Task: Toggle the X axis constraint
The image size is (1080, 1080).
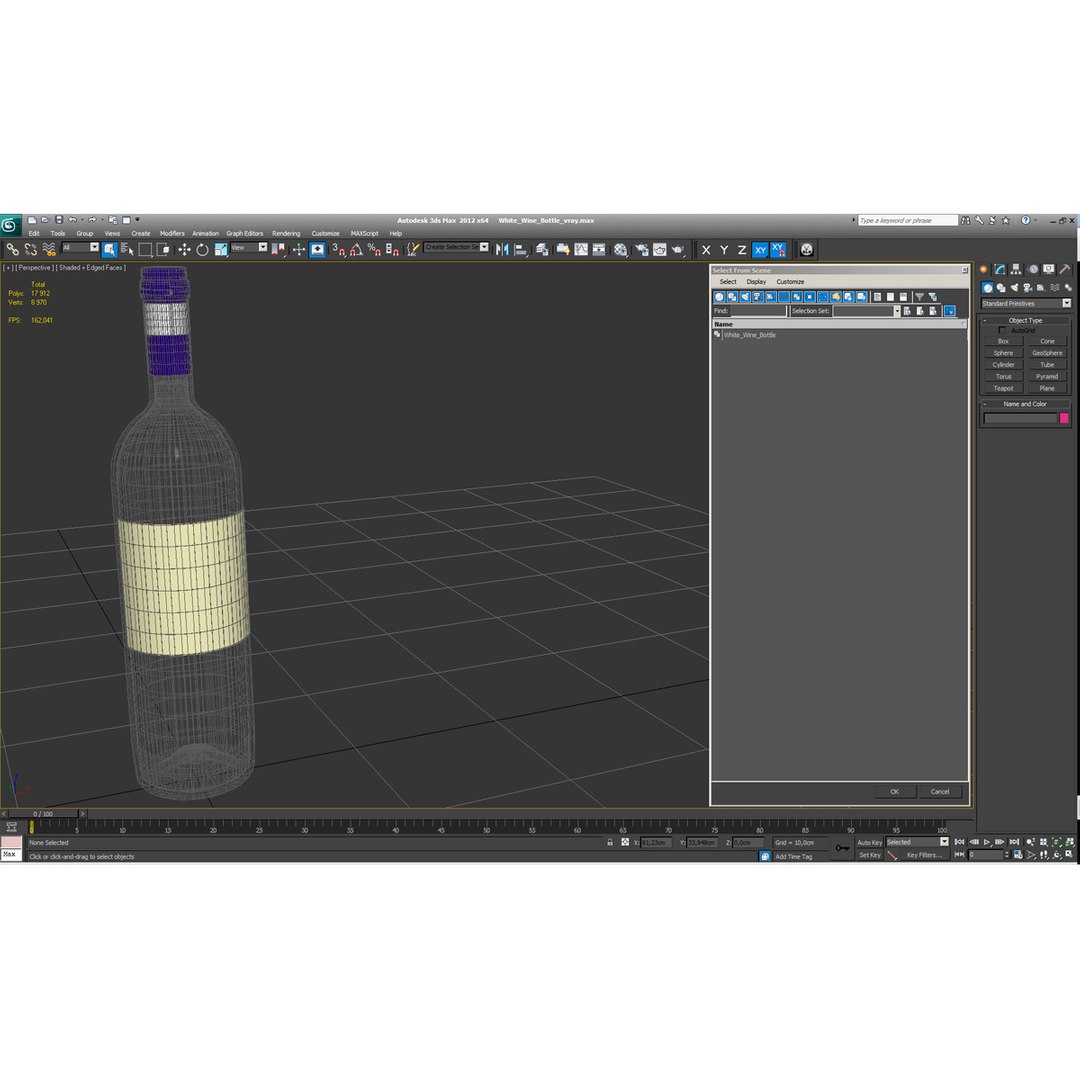Action: [706, 250]
